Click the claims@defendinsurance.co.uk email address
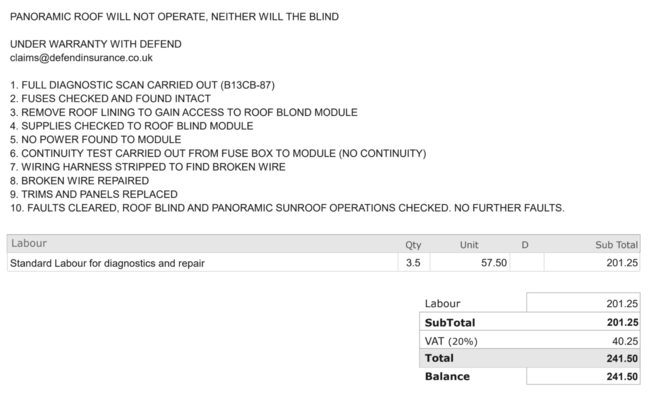The width and height of the screenshot is (655, 399). (x=81, y=58)
